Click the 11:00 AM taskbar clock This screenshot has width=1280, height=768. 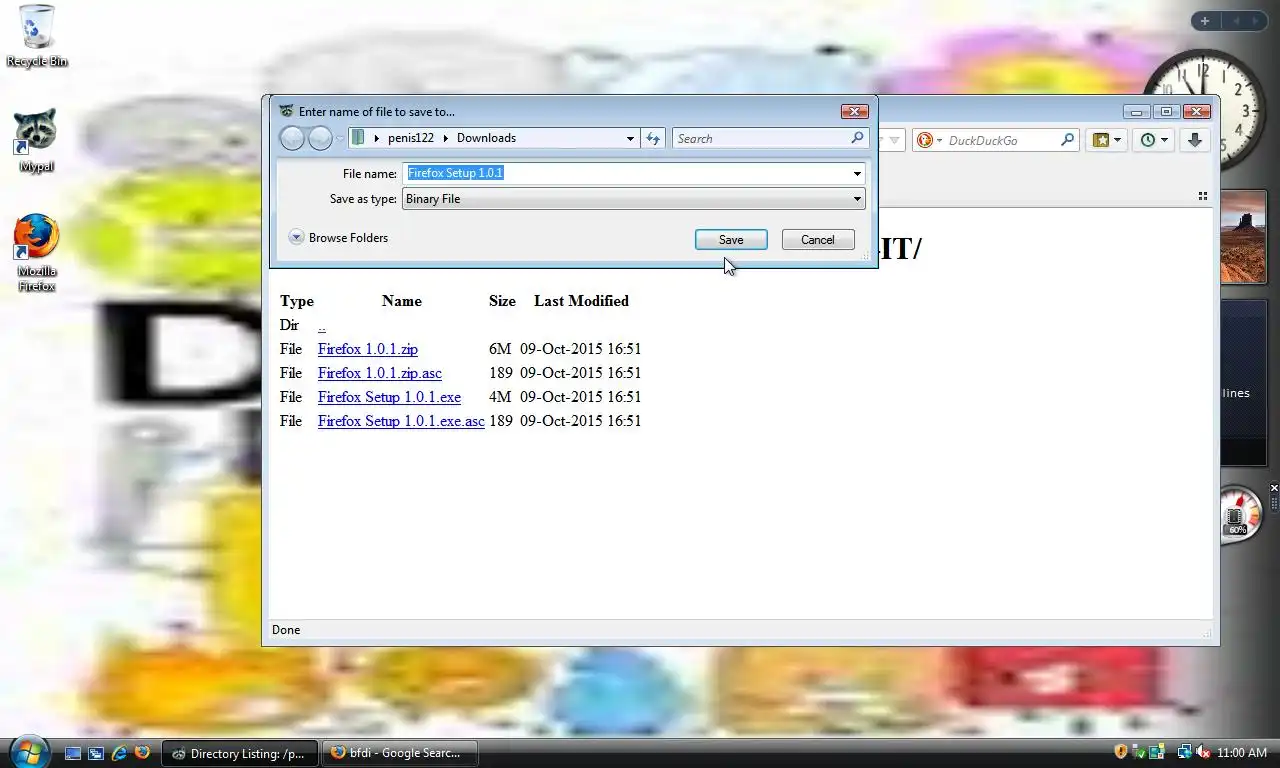point(1242,753)
